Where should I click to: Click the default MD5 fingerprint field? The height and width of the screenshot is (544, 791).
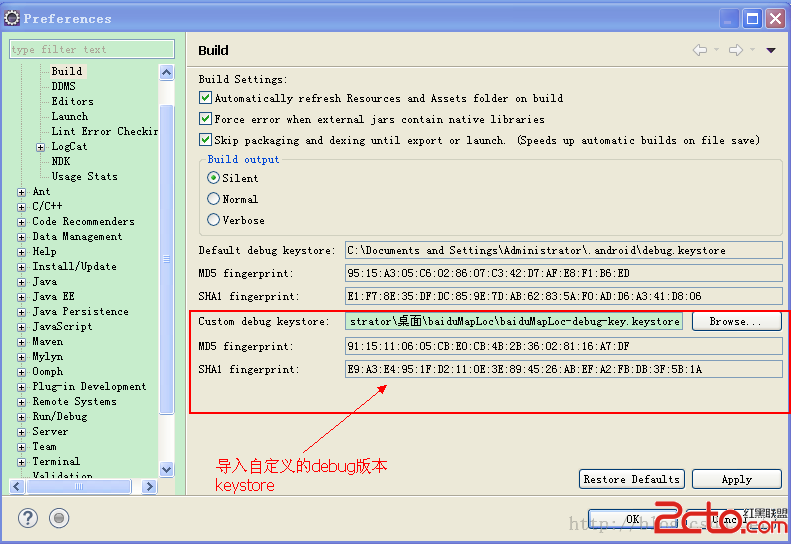563,273
